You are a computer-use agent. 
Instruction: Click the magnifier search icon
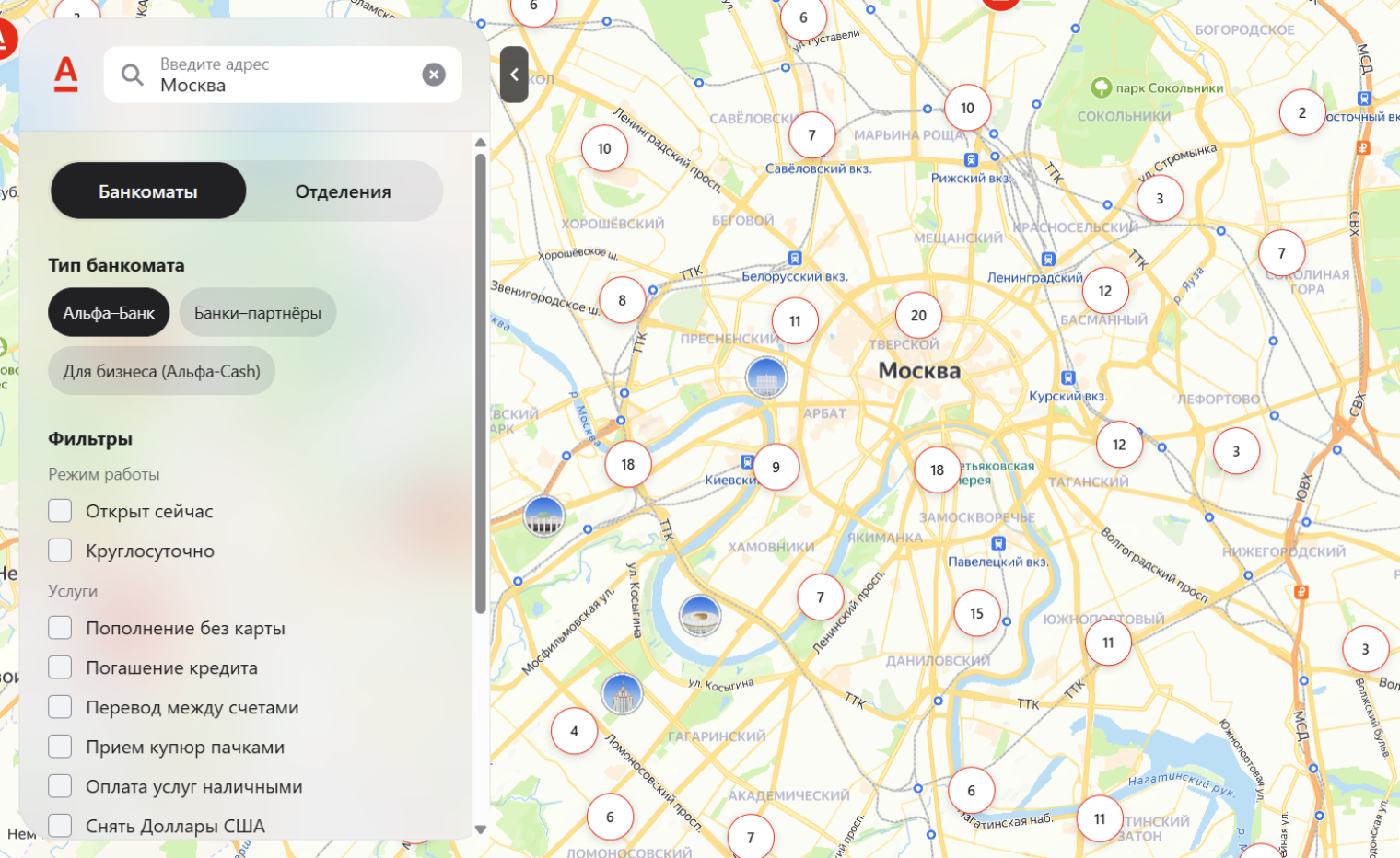(x=133, y=75)
